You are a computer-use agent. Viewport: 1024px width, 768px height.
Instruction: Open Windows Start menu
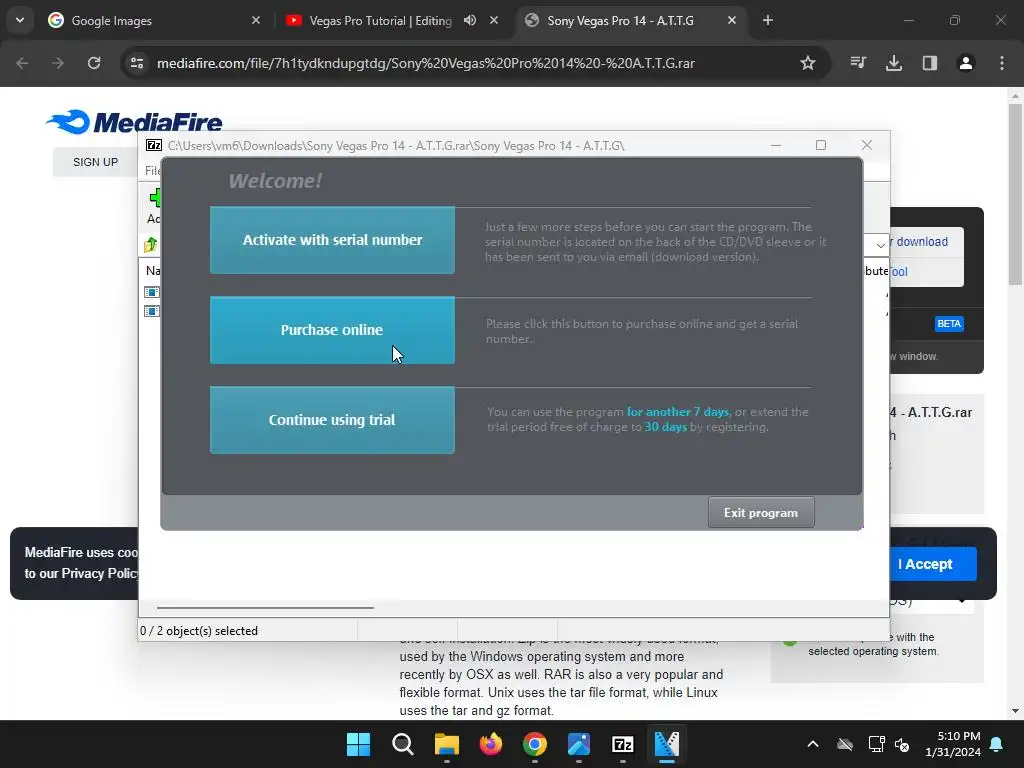[359, 744]
